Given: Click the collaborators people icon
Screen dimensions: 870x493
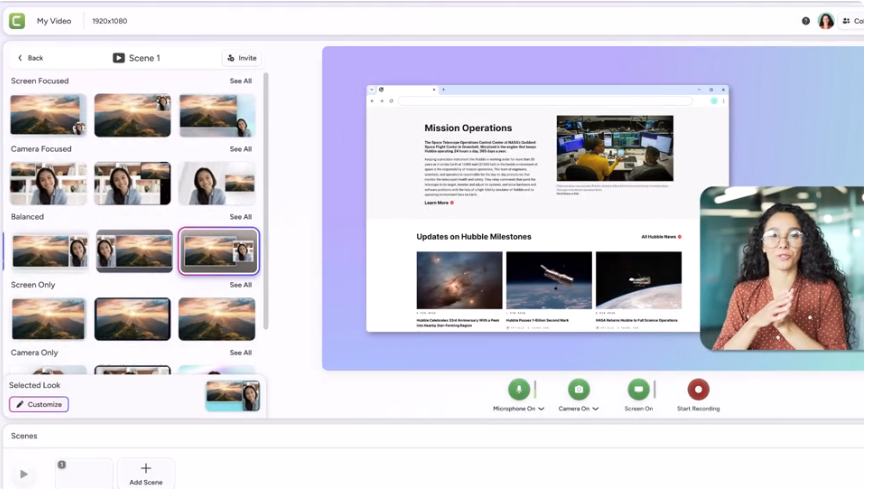Looking at the screenshot, I should (x=846, y=21).
